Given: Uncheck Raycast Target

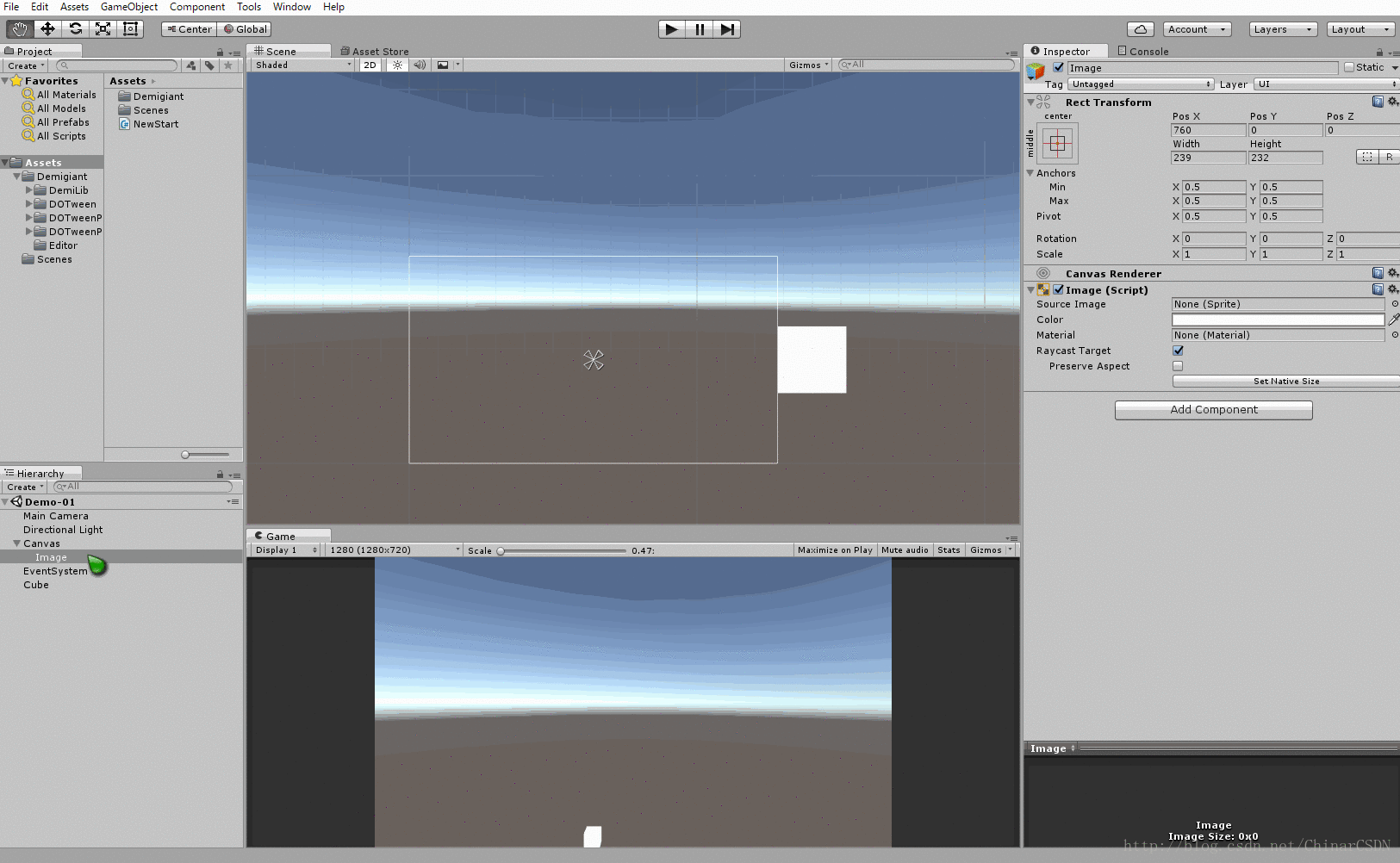Looking at the screenshot, I should click(x=1178, y=351).
